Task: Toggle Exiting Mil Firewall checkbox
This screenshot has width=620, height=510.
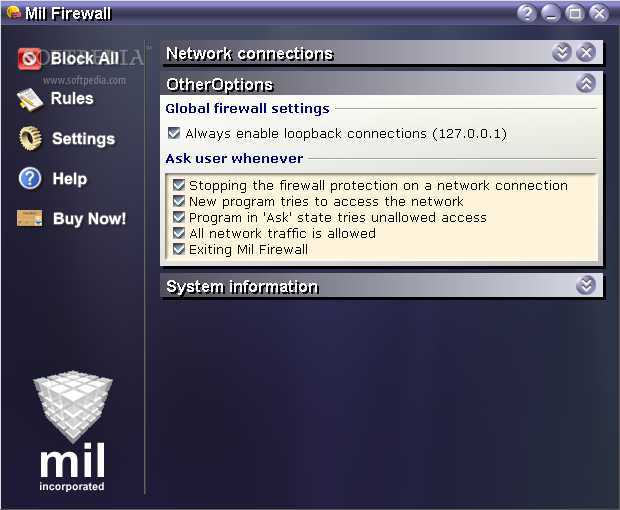Action: [179, 249]
